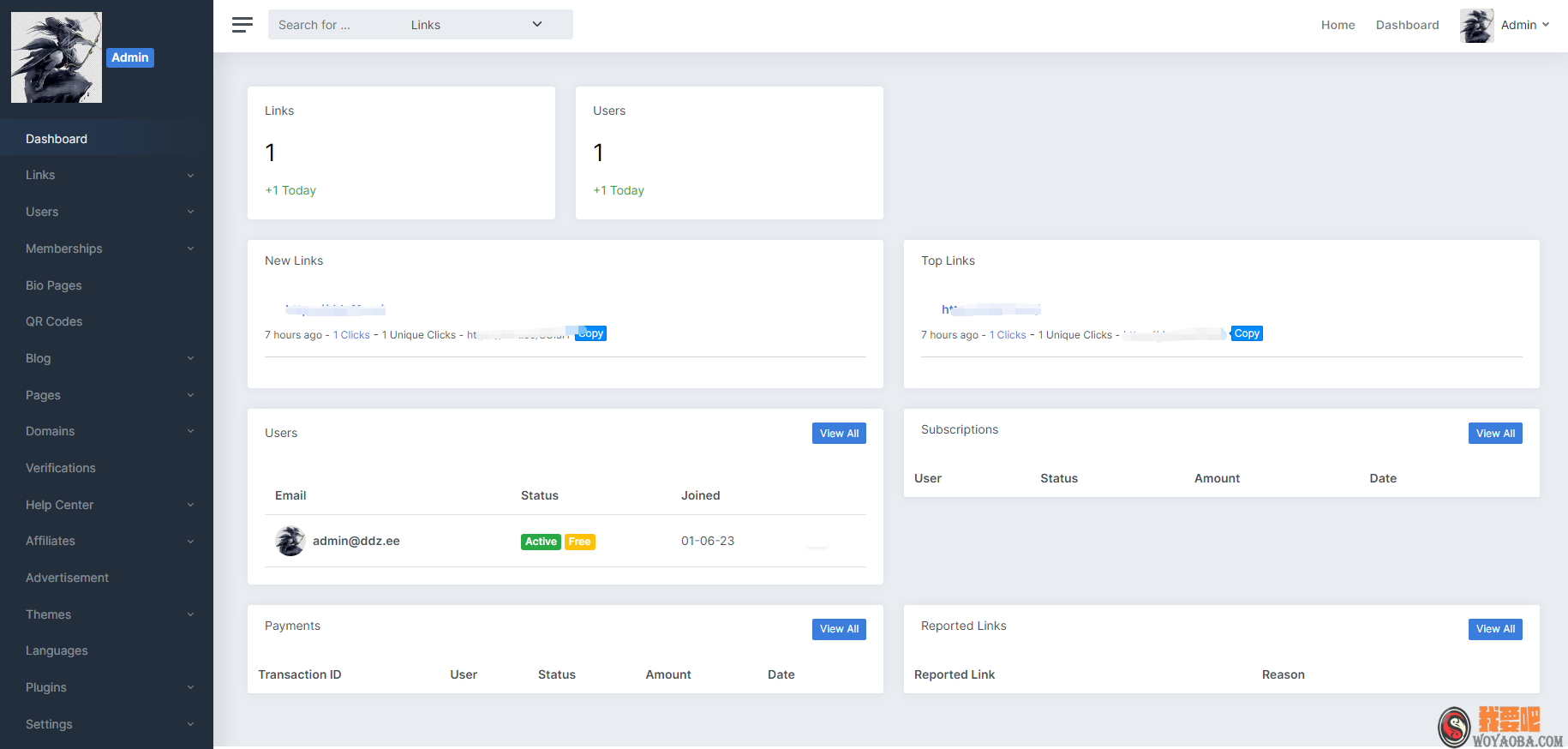
Task: Copy the link in New Links
Action: coord(590,333)
